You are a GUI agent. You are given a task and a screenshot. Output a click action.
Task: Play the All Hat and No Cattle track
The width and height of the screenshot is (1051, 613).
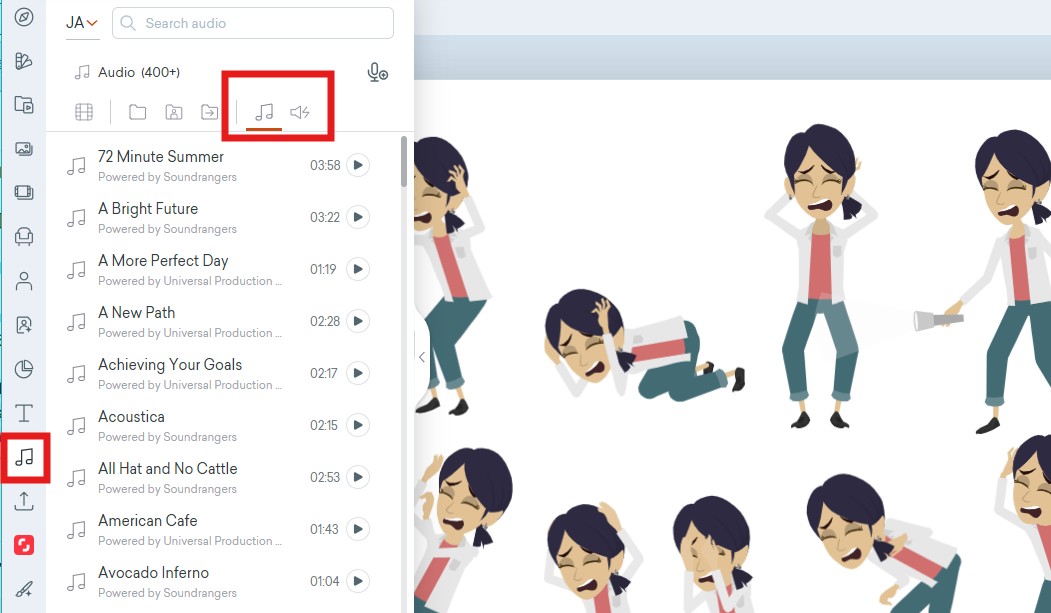(x=358, y=477)
